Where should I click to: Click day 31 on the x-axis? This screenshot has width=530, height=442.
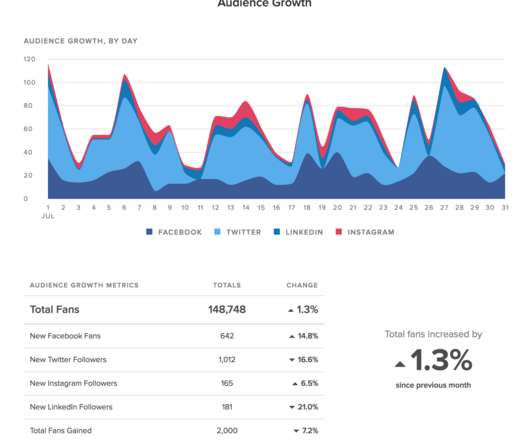[x=505, y=207]
